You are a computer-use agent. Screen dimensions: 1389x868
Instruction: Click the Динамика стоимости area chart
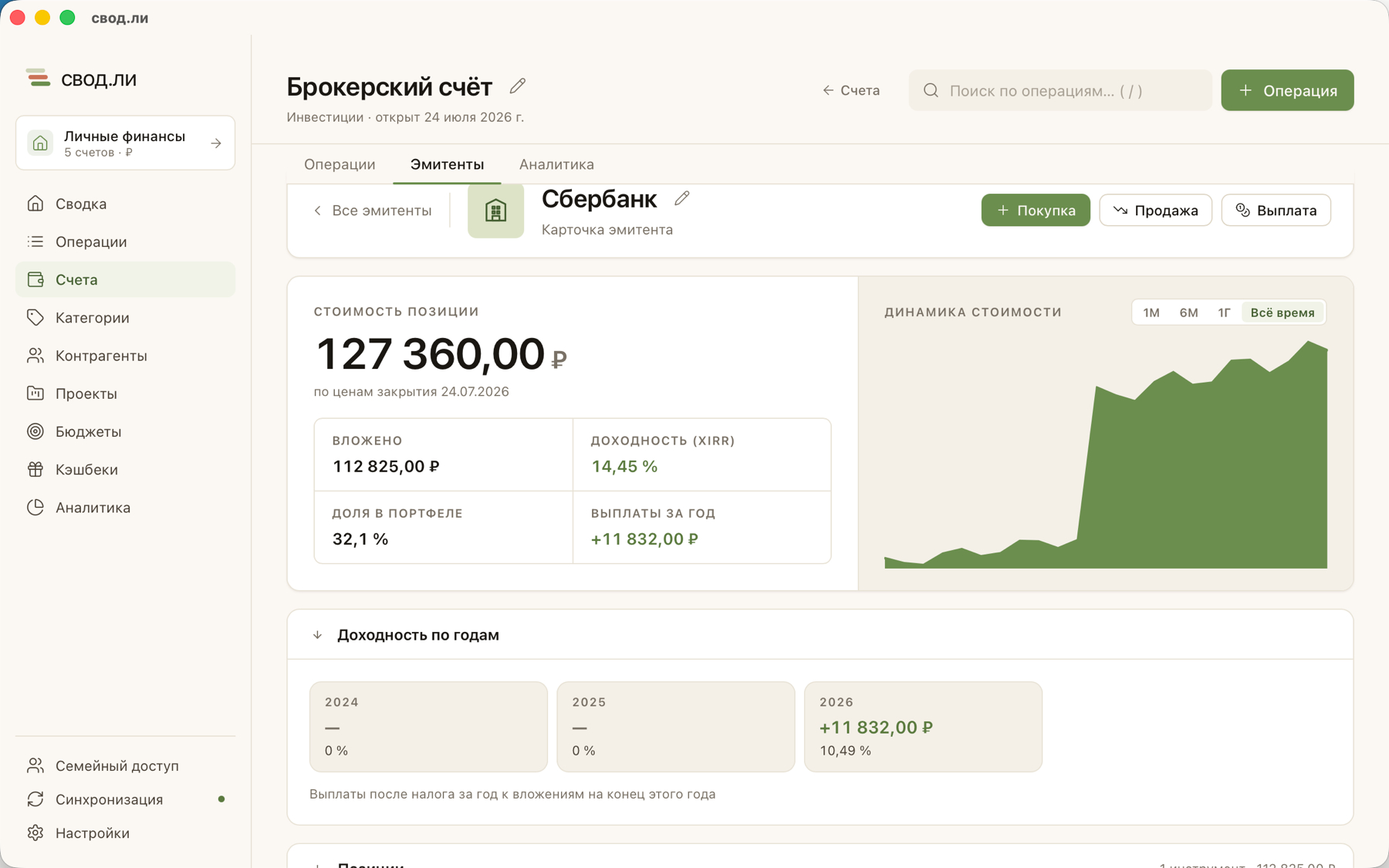click(x=1106, y=454)
